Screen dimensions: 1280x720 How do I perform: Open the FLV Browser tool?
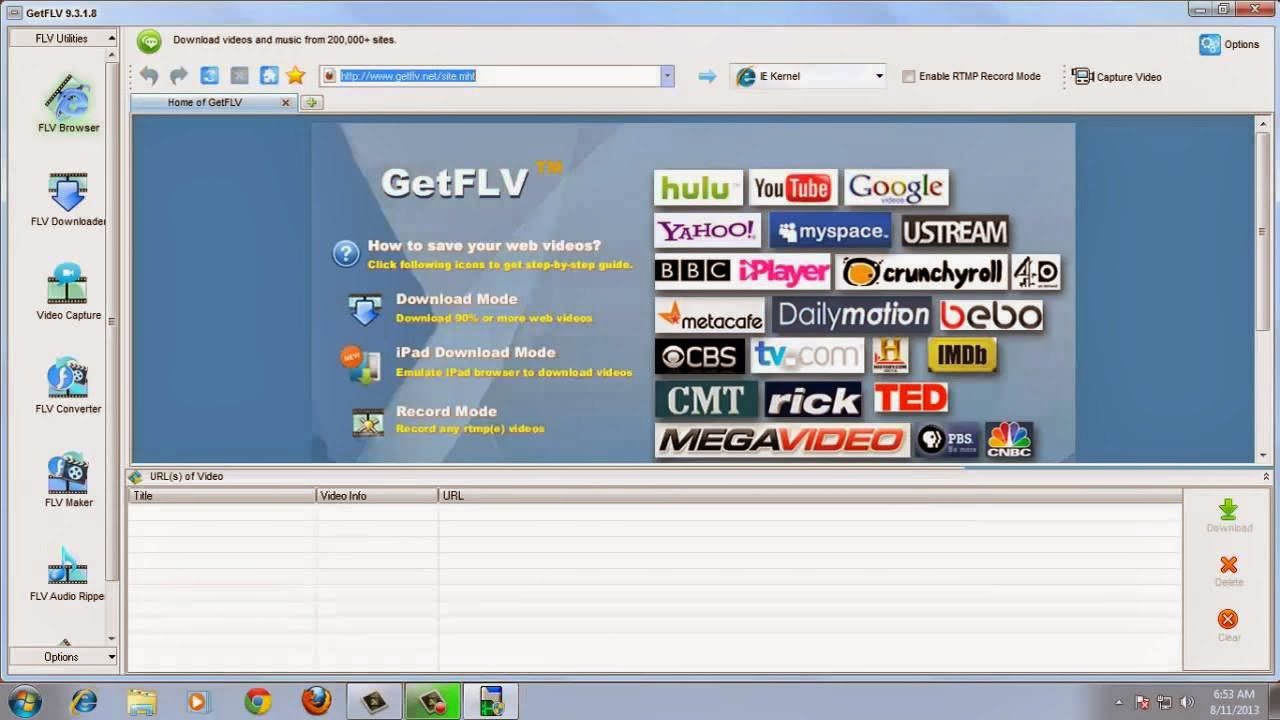(68, 104)
